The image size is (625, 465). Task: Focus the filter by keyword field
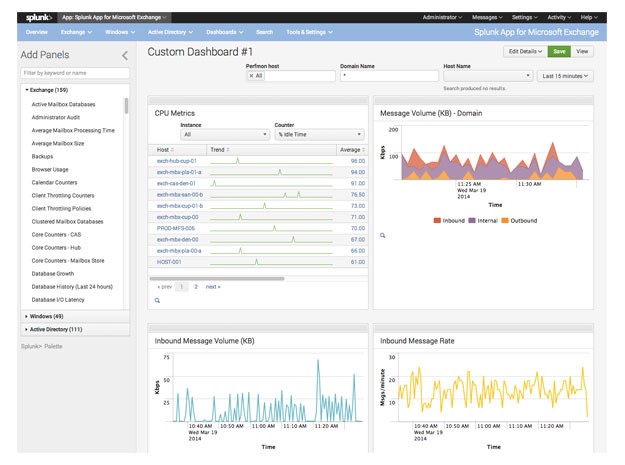click(x=75, y=73)
